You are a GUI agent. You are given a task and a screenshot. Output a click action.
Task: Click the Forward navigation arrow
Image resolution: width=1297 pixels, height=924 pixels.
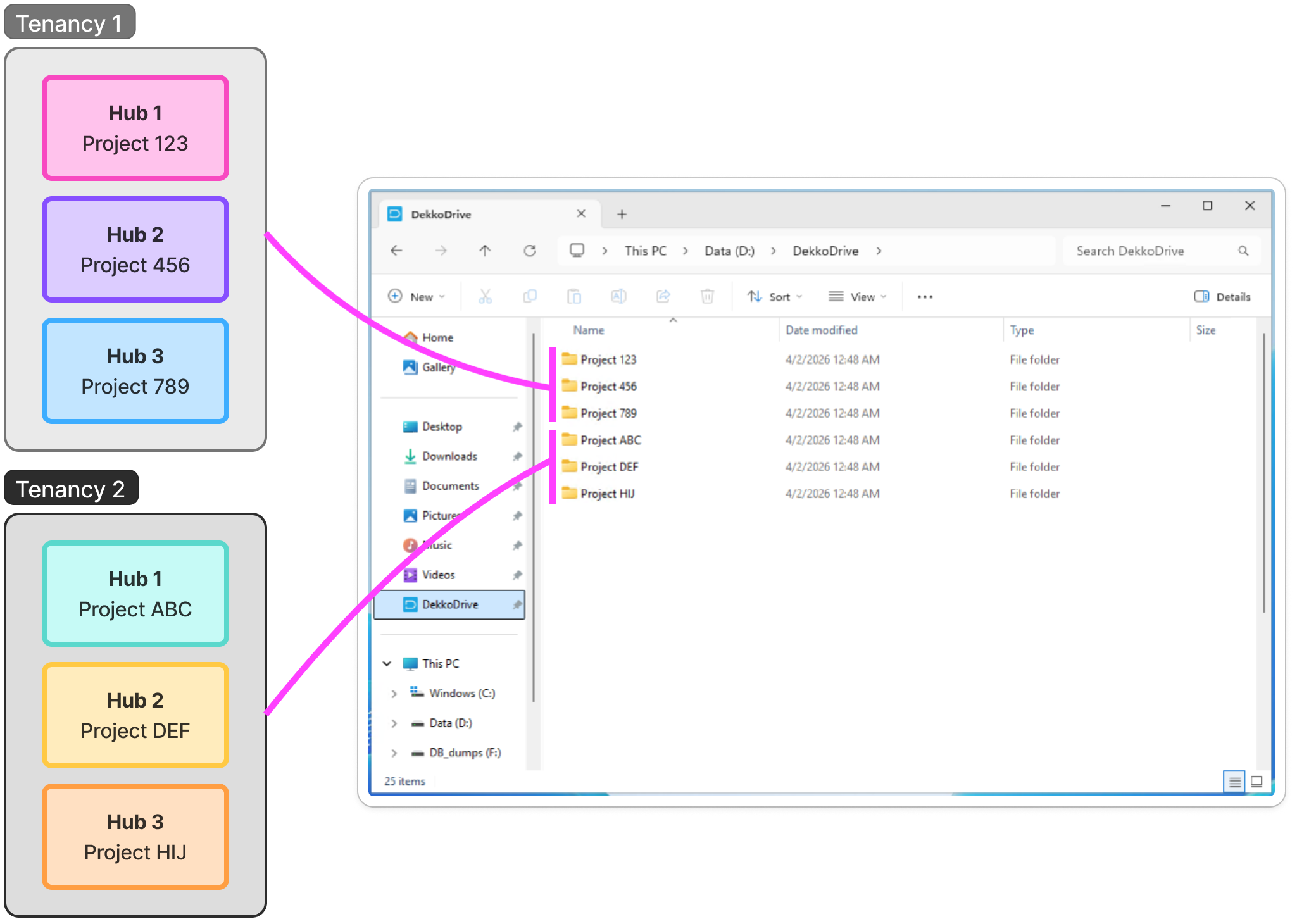tap(441, 251)
